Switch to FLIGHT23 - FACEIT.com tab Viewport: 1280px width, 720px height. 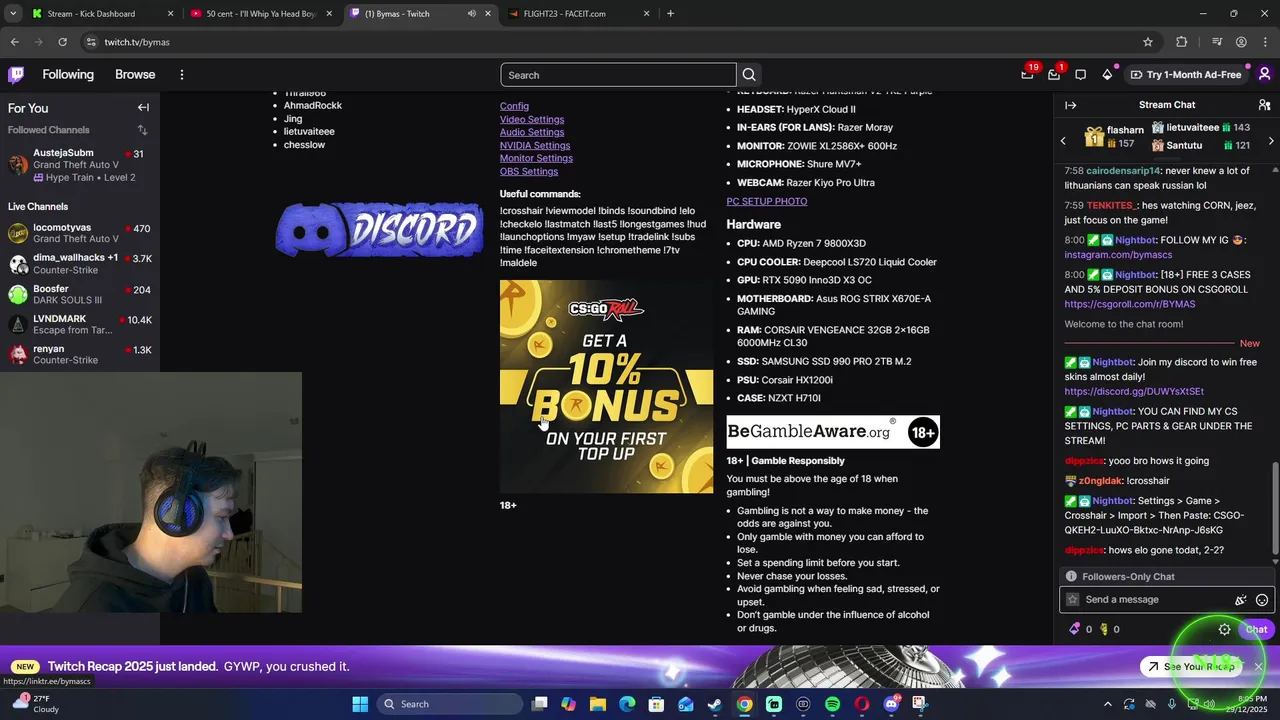tap(578, 14)
